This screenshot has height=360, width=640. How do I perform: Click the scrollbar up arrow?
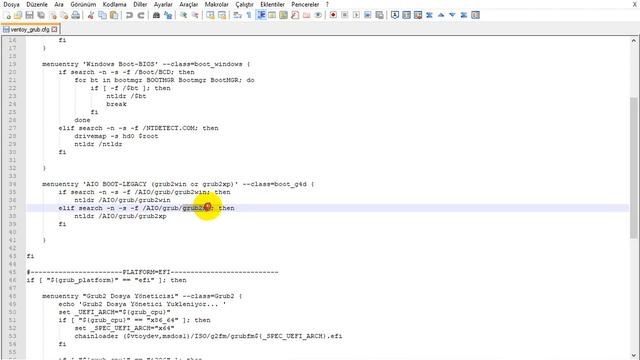pyautogui.click(x=633, y=40)
